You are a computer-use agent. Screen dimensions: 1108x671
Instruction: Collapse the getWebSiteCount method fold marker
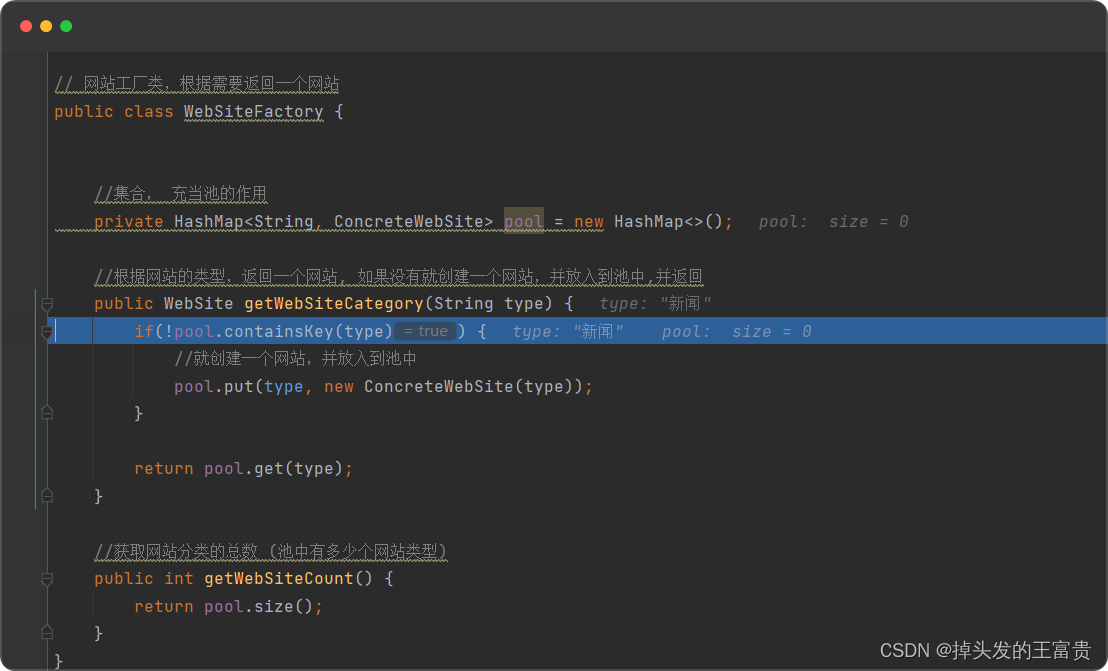tap(47, 579)
